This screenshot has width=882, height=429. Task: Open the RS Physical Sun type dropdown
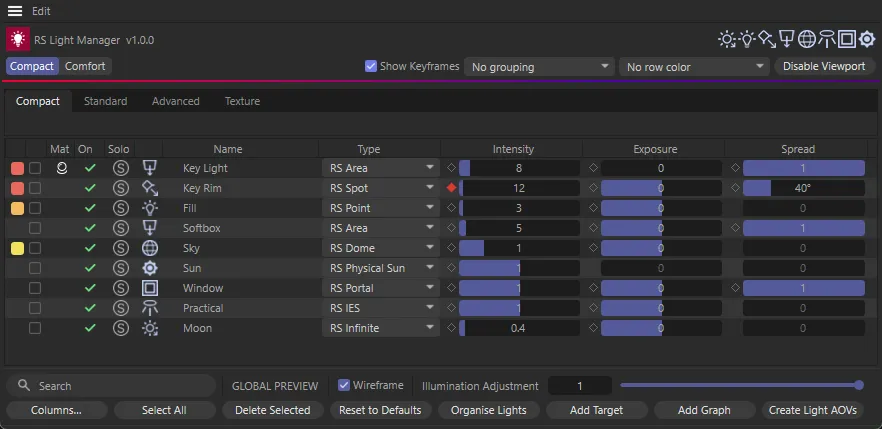coord(381,268)
